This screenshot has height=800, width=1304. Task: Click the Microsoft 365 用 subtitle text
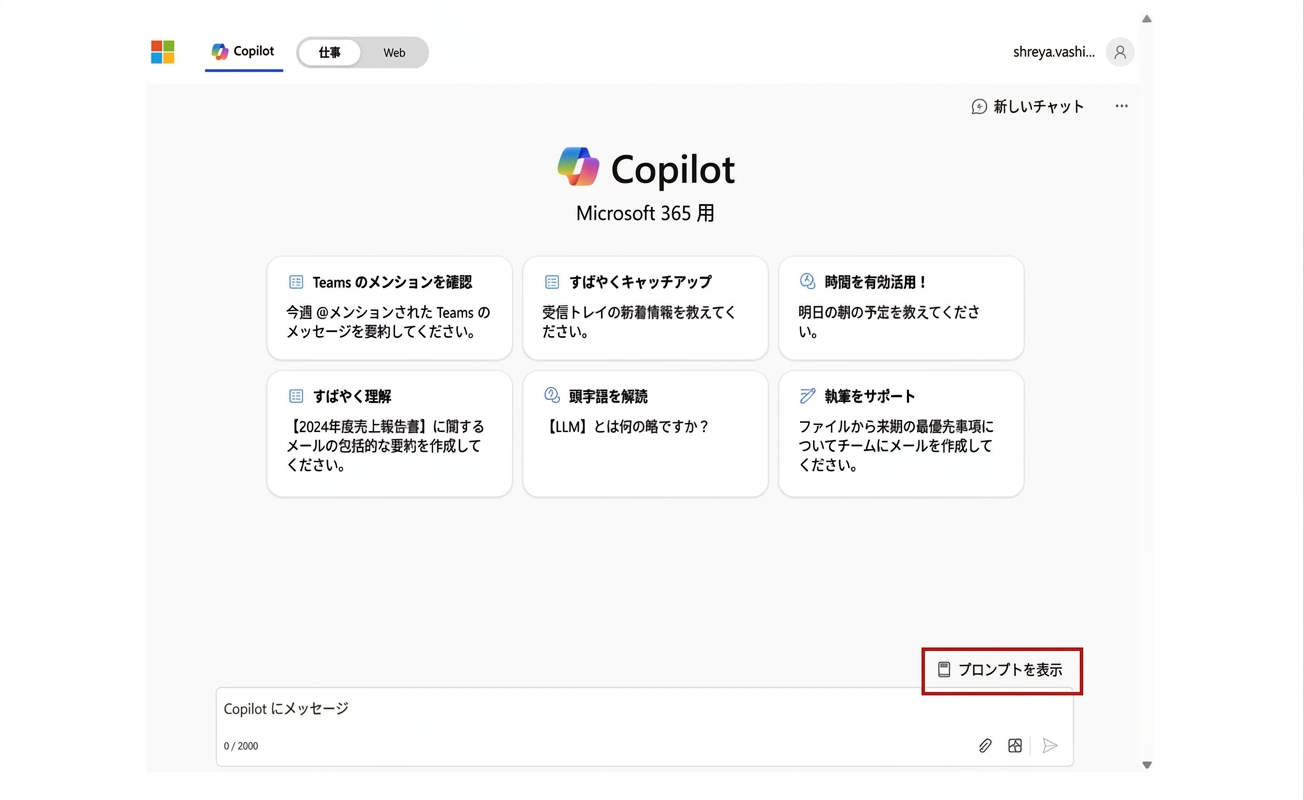tap(645, 213)
